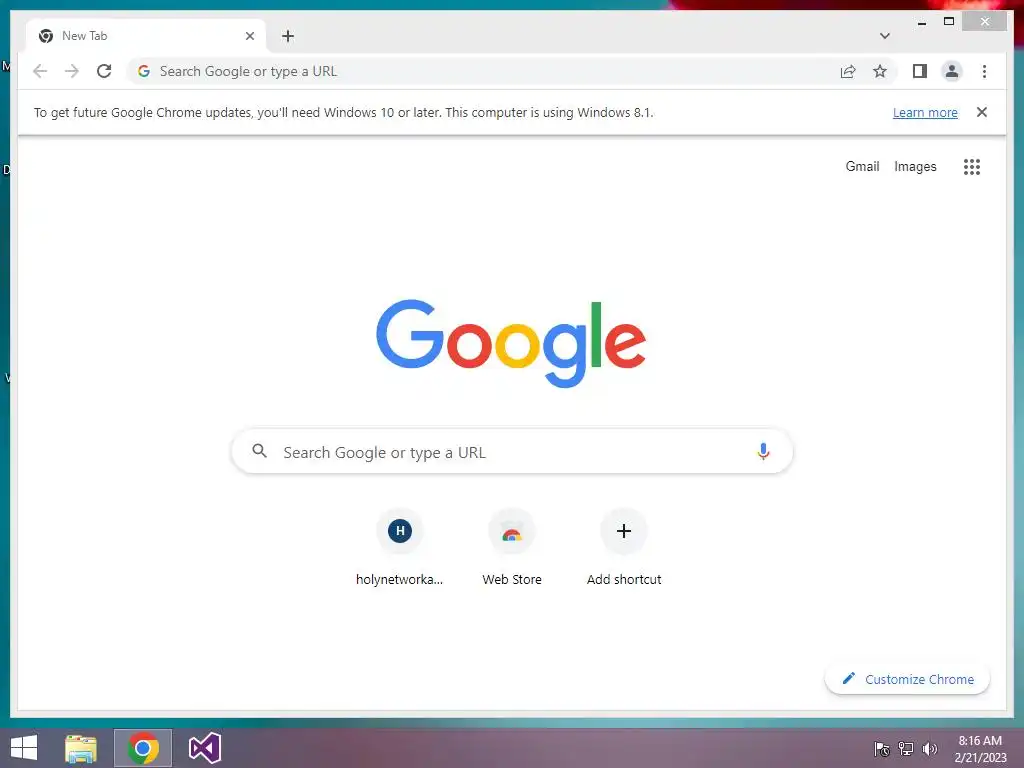Minimize the Chrome window

pyautogui.click(x=921, y=22)
